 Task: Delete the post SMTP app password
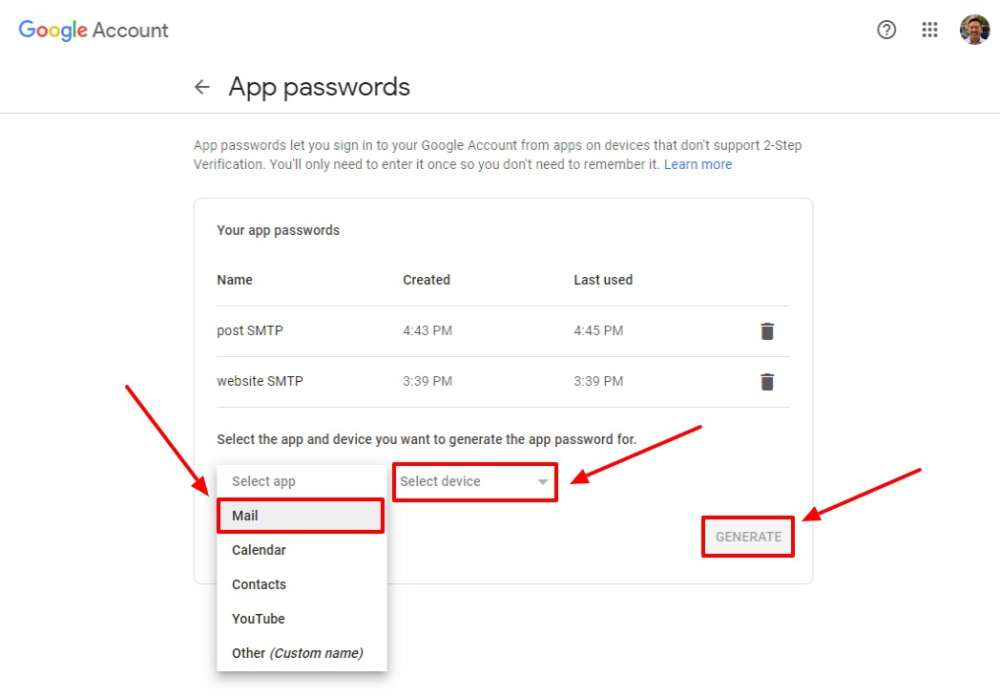[x=767, y=330]
